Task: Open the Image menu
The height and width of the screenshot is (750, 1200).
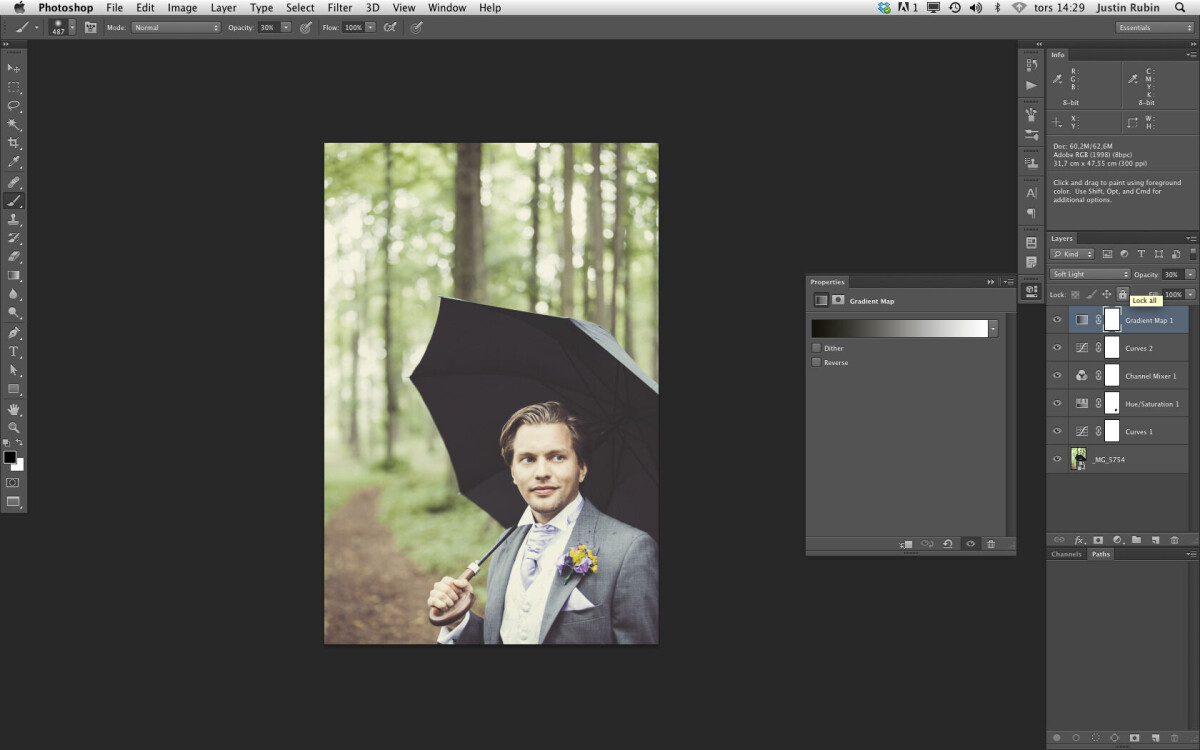Action: pyautogui.click(x=182, y=8)
